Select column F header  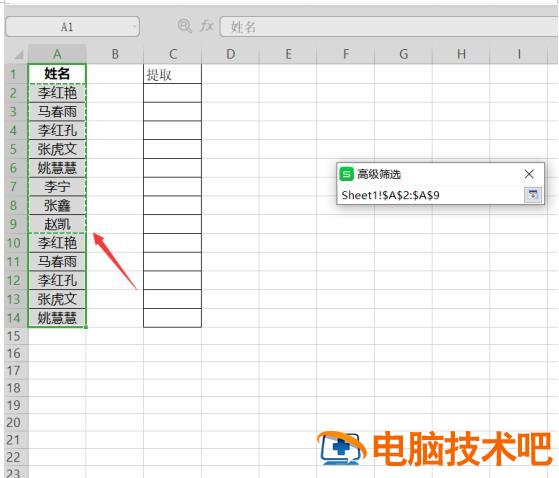point(345,54)
